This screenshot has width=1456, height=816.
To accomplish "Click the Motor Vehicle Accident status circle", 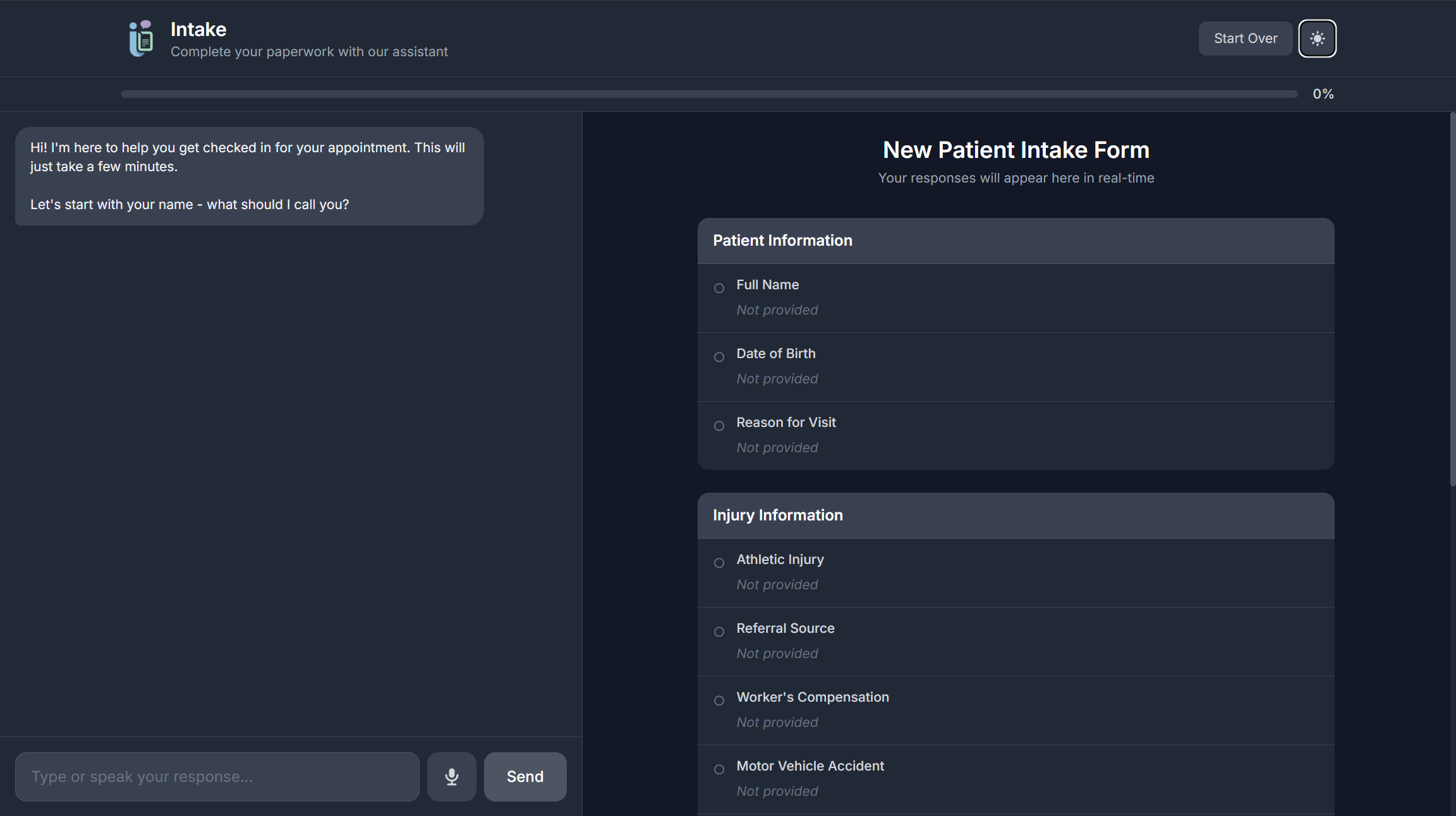I will pos(719,769).
